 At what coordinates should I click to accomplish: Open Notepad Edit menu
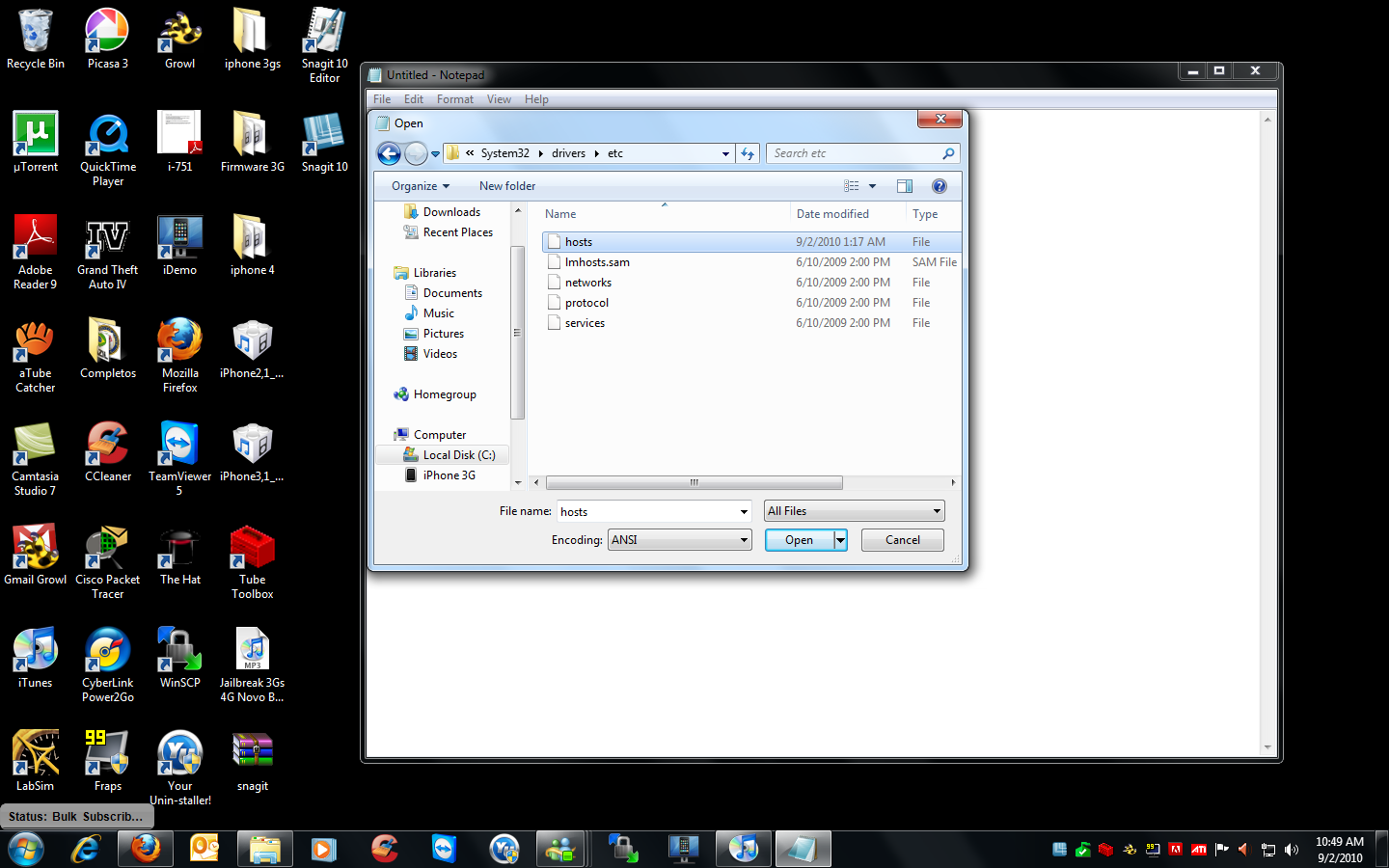click(414, 99)
